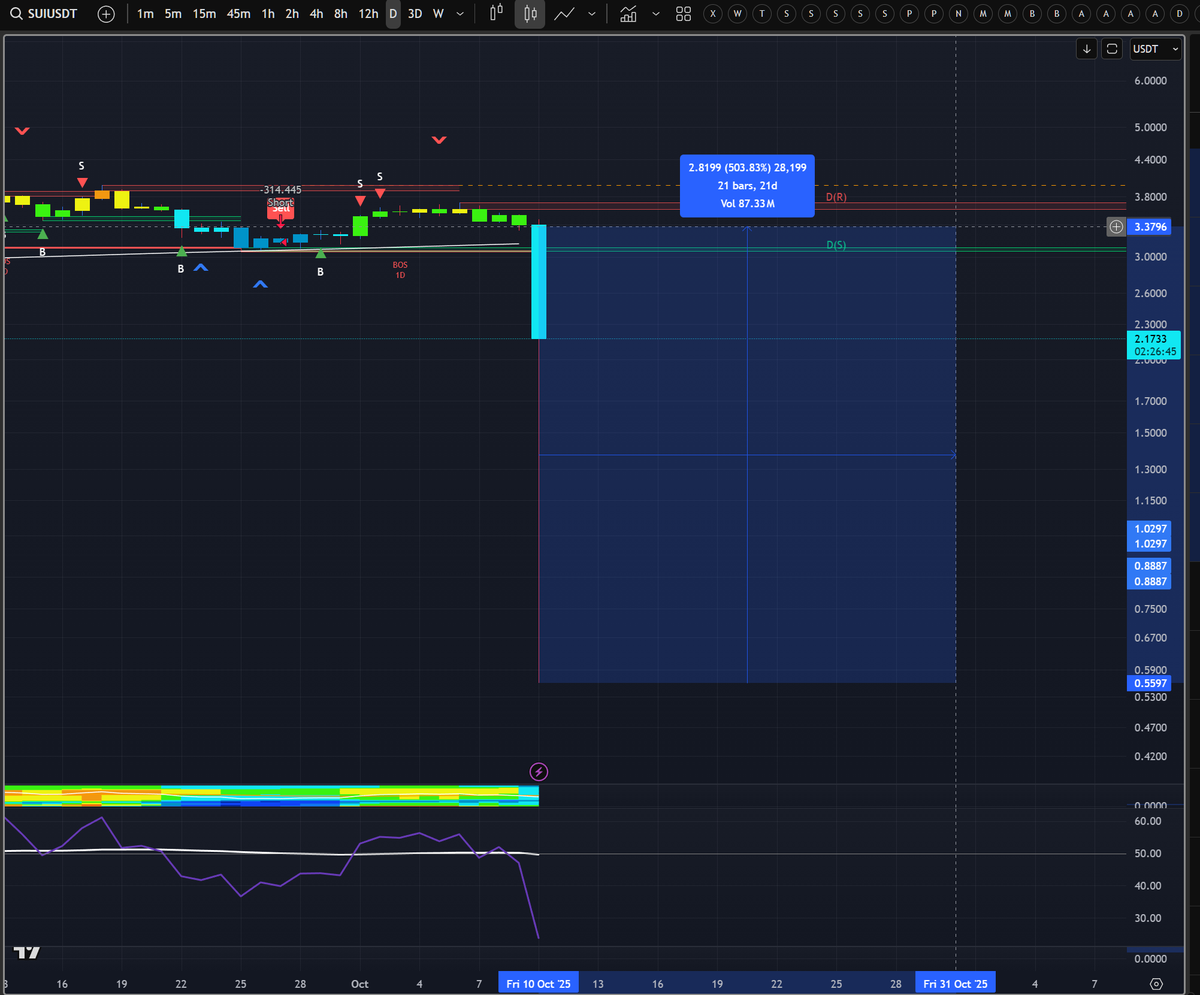Click the lightning bolt volume profile toggle
The height and width of the screenshot is (995, 1200).
point(539,771)
